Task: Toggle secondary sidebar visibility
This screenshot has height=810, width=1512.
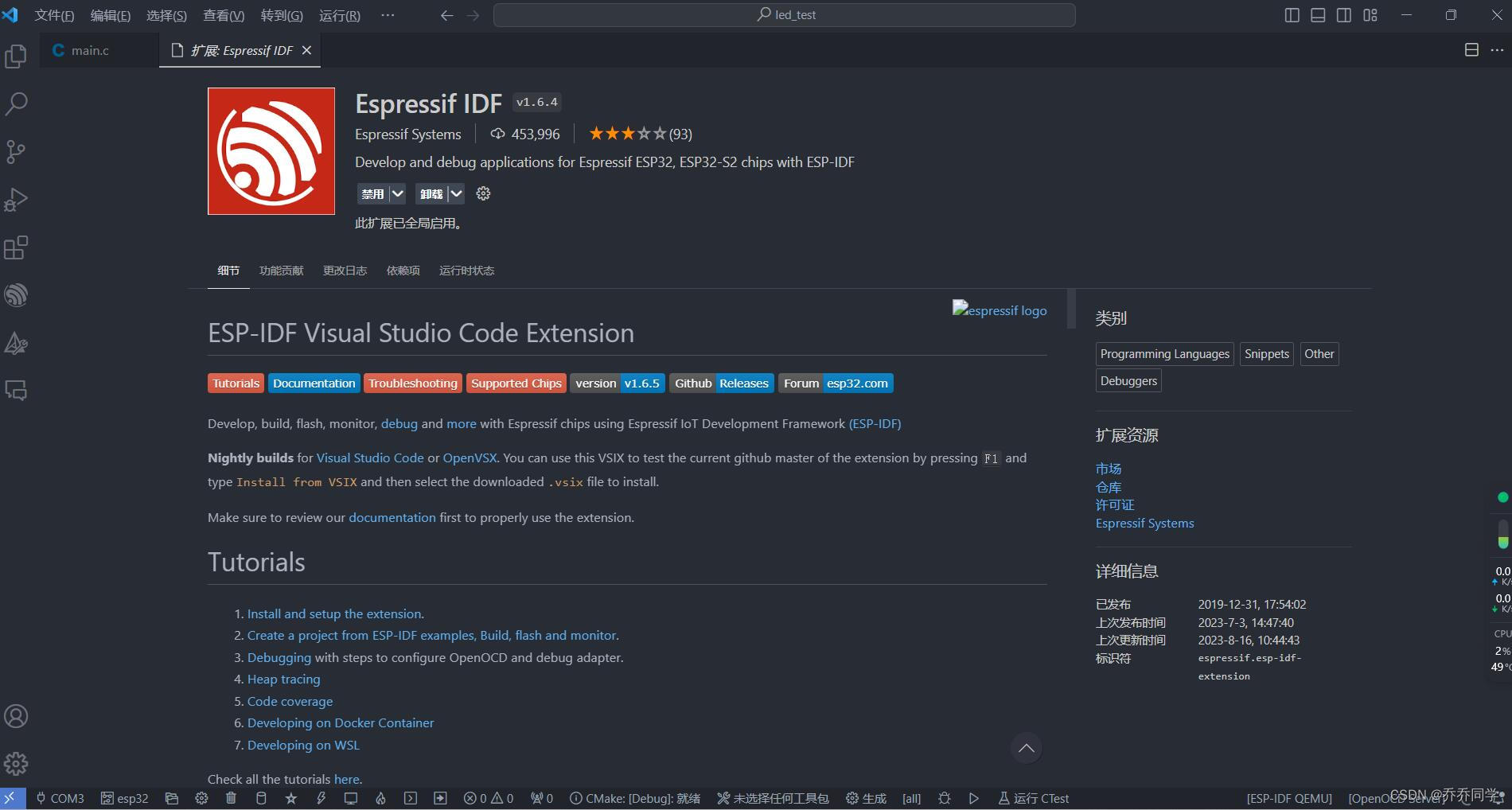Action: coord(1344,15)
